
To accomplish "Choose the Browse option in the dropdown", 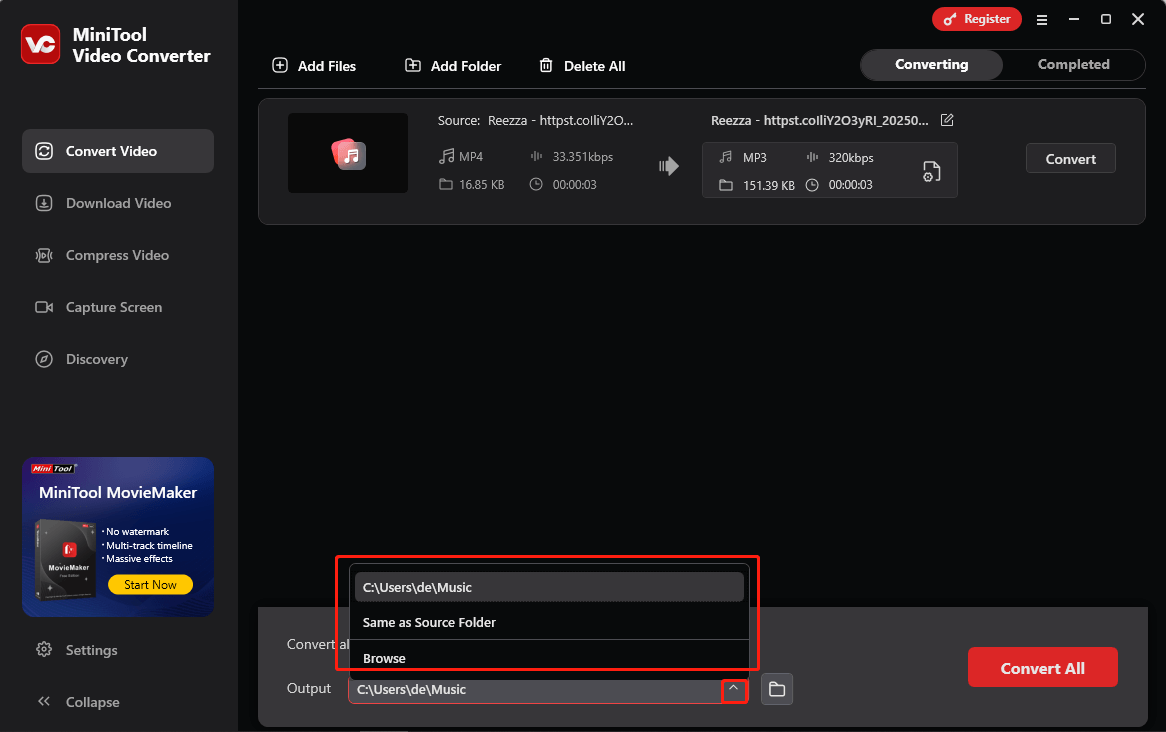I will pyautogui.click(x=549, y=658).
